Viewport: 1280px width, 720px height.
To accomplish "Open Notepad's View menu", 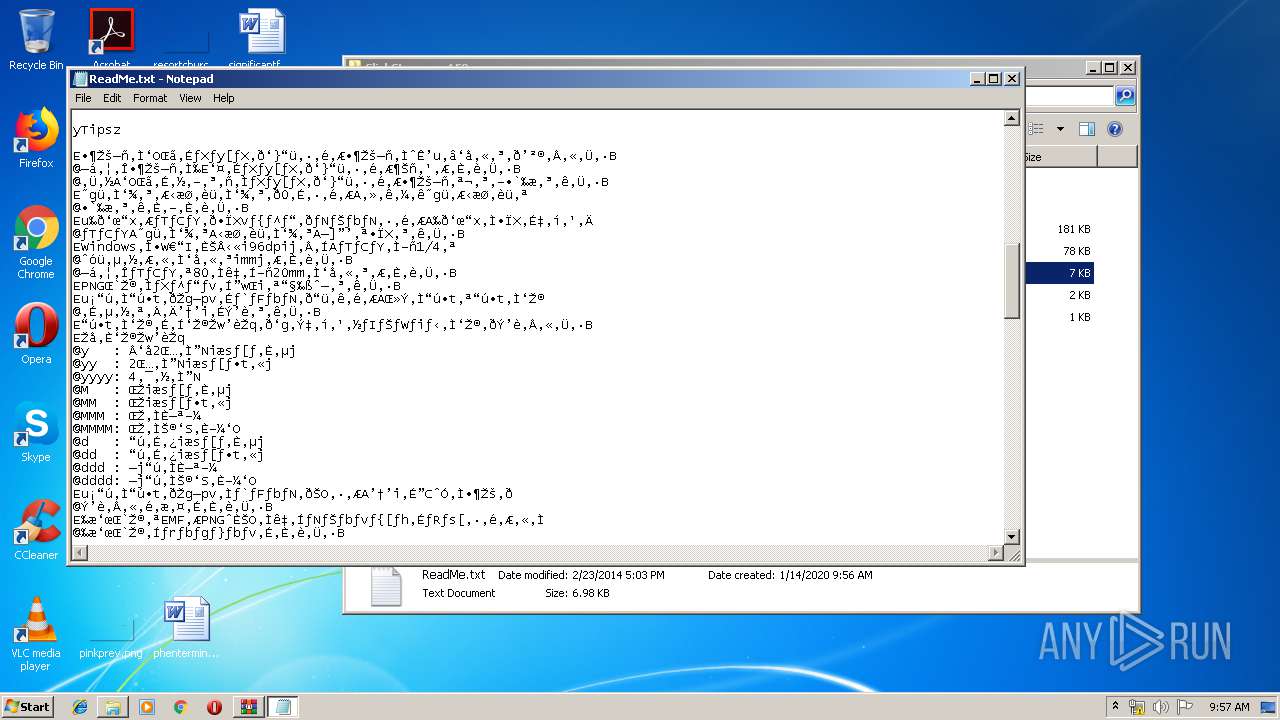I will 190,98.
